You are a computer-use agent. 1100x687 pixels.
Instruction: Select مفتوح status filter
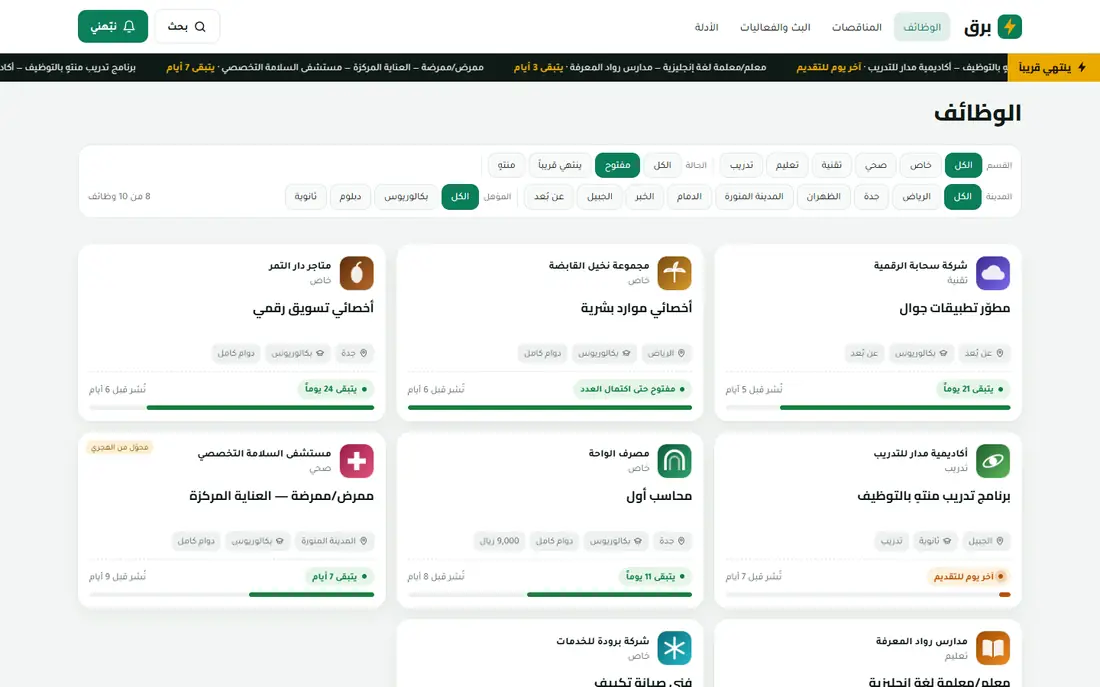coord(617,165)
